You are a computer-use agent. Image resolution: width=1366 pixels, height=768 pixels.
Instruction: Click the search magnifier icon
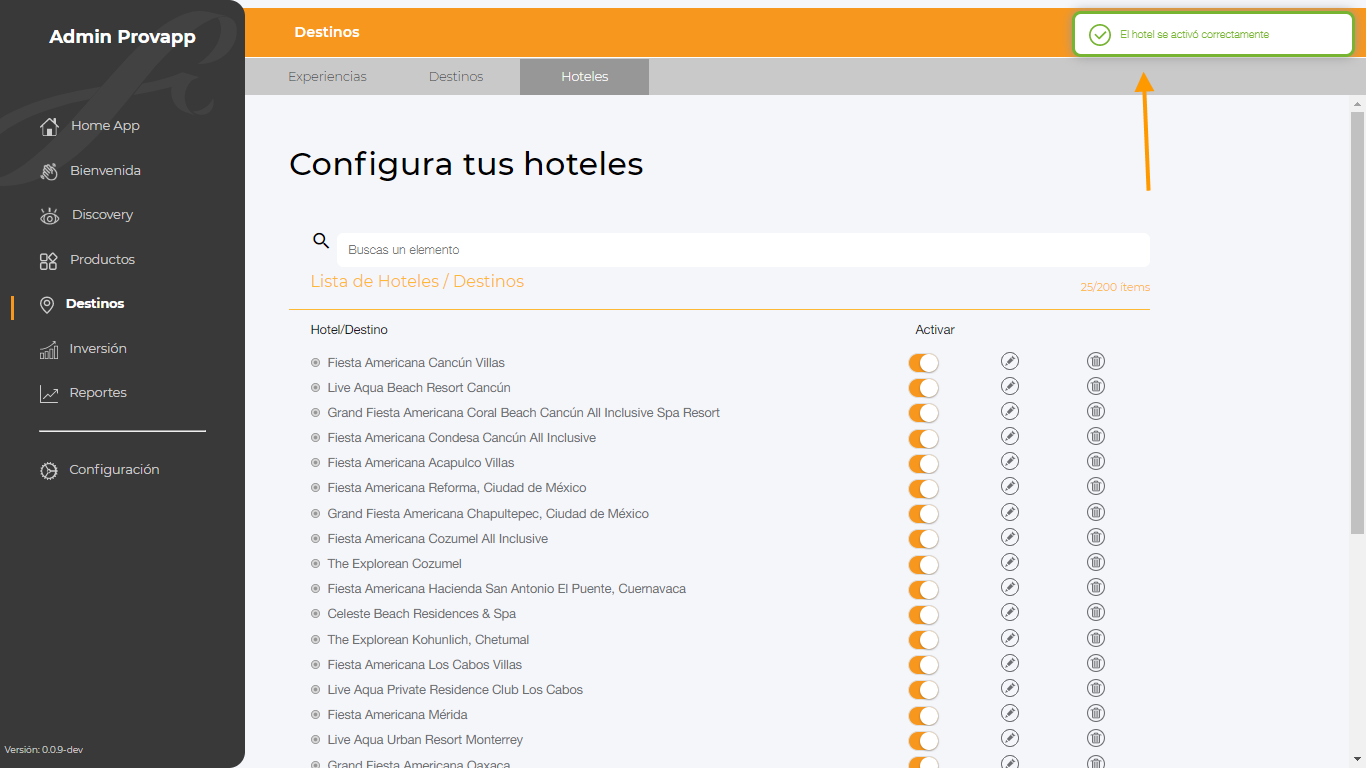(x=321, y=240)
